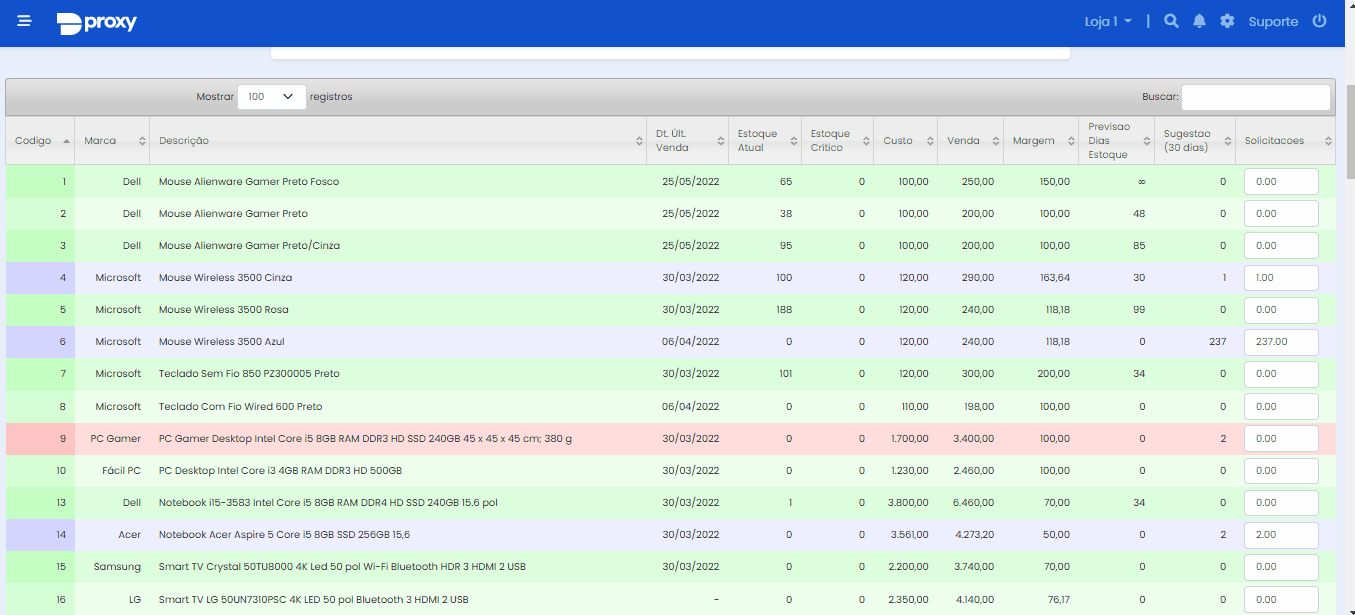Click the power logout icon
1355x615 pixels.
[x=1319, y=21]
